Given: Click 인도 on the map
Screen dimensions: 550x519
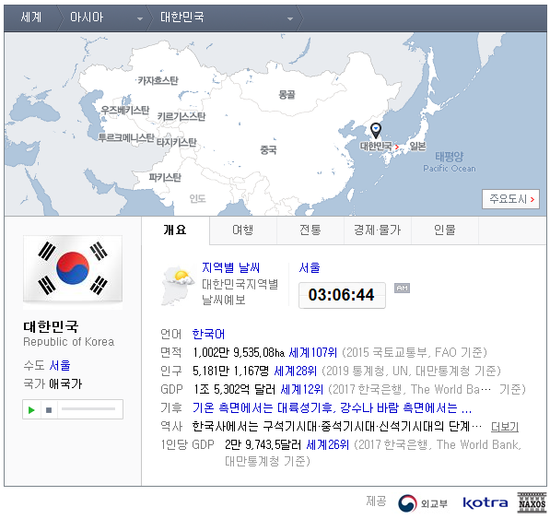Looking at the screenshot, I should [197, 199].
